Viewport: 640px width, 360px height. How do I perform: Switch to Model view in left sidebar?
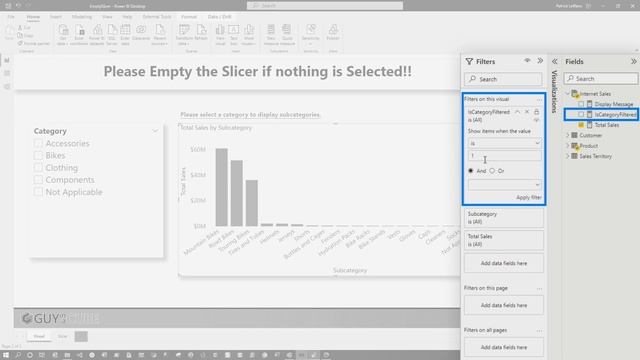coord(7,86)
